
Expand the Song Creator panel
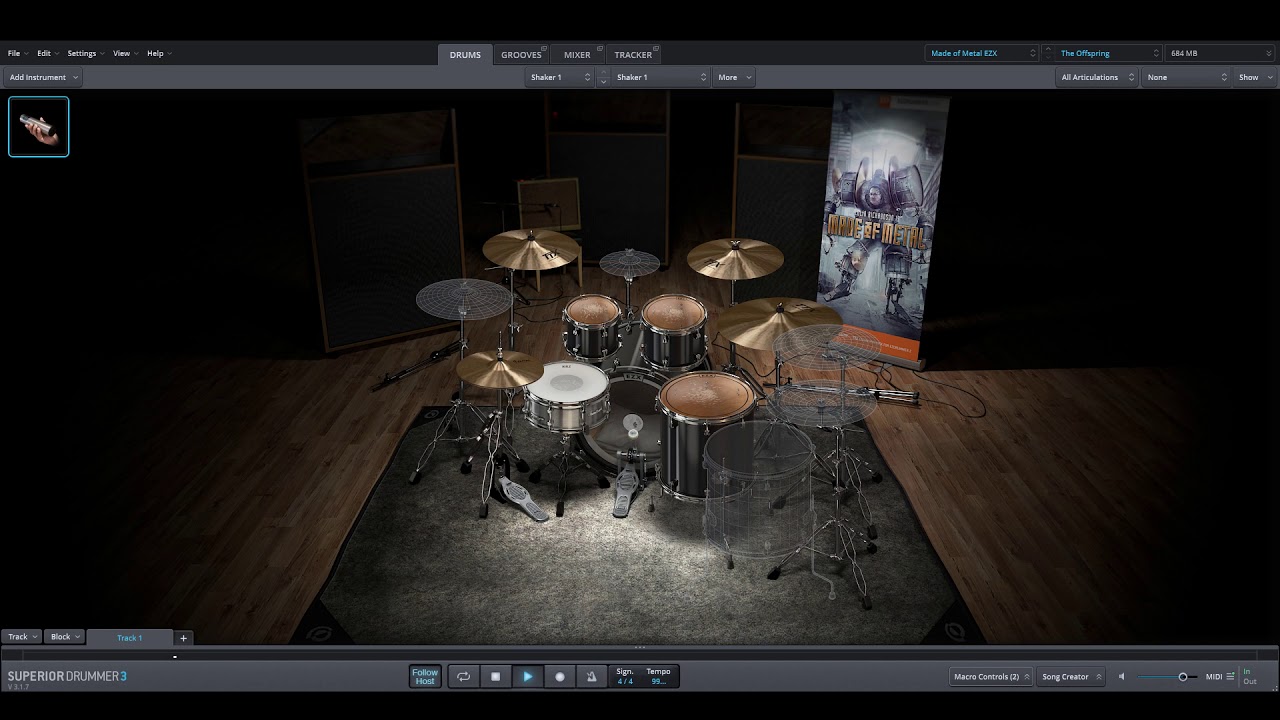coord(1071,677)
